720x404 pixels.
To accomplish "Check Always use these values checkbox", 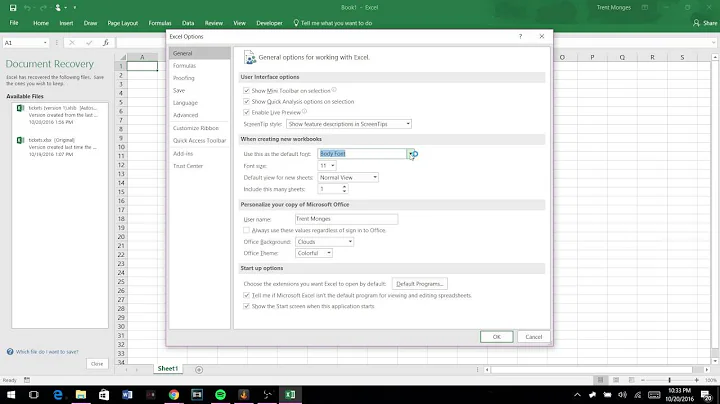I will coord(247,230).
